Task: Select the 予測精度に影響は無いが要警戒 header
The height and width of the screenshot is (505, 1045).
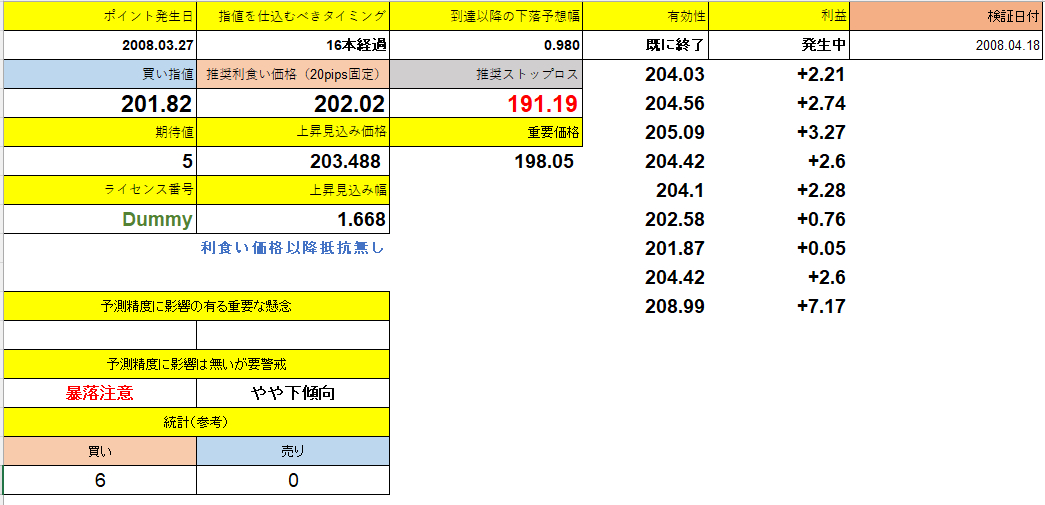Action: (196, 364)
